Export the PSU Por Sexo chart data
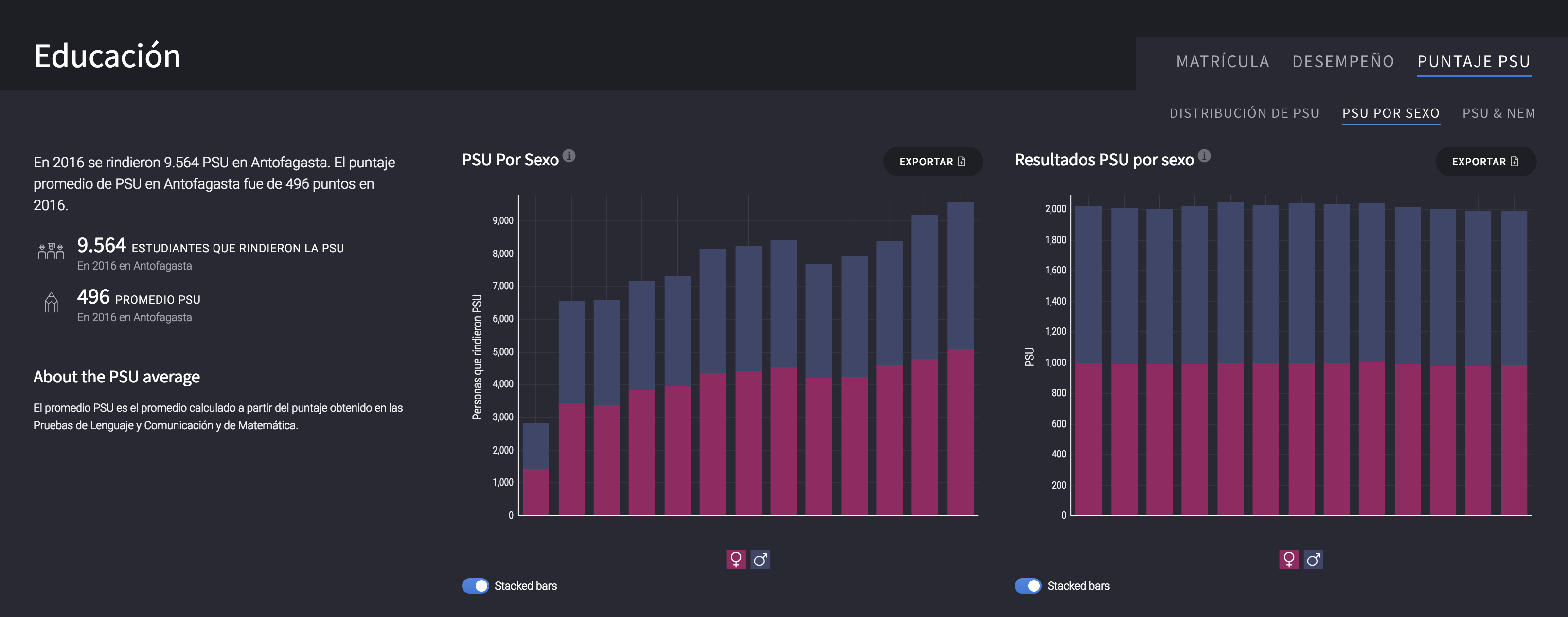Image resolution: width=1568 pixels, height=617 pixels. 933,162
